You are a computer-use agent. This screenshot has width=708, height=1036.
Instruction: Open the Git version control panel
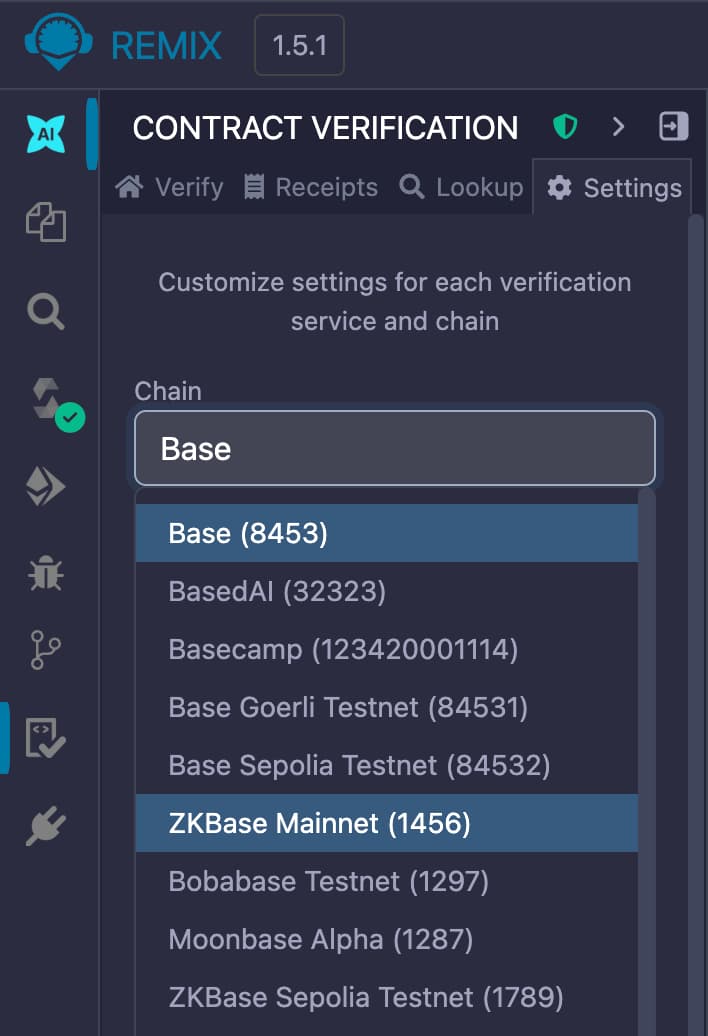point(44,650)
